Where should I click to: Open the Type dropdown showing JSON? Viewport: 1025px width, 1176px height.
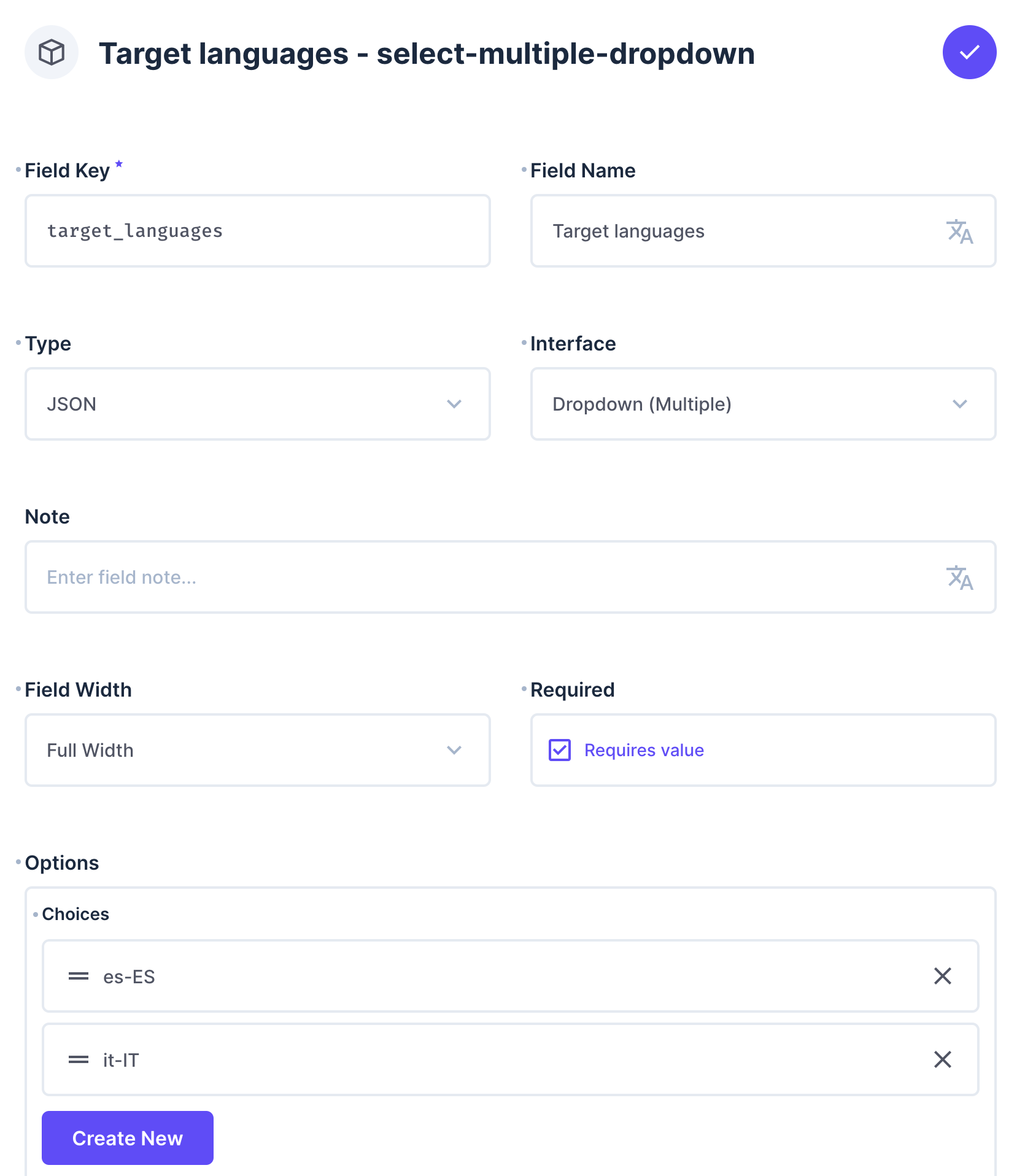pyautogui.click(x=258, y=404)
